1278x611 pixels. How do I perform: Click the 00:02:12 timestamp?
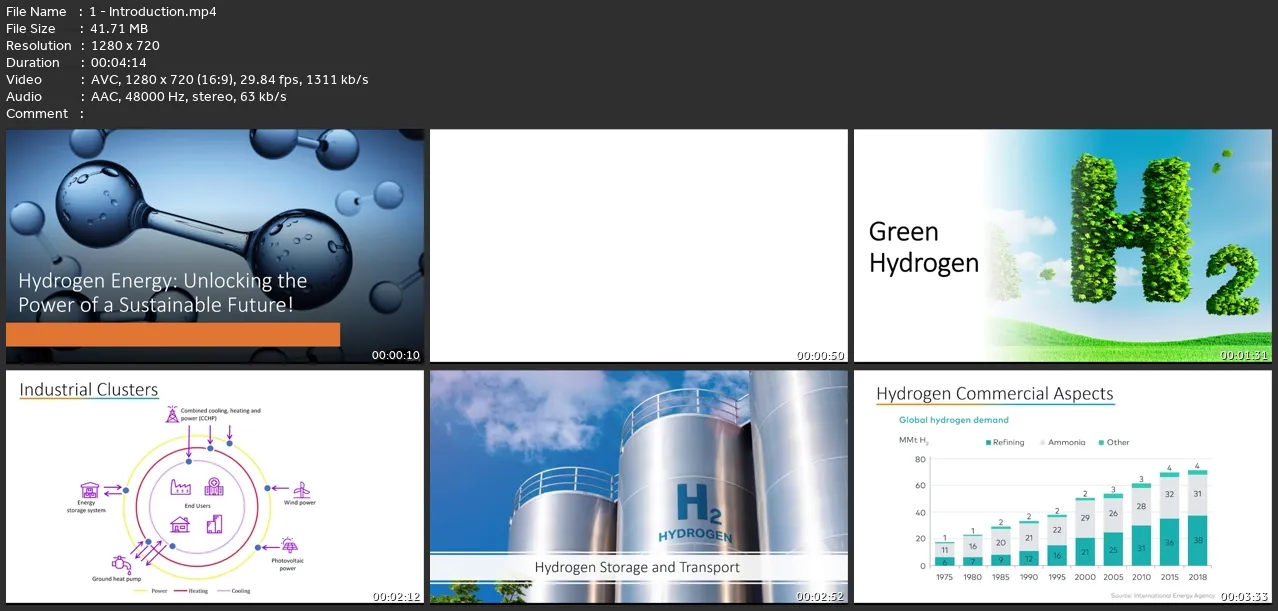coord(396,596)
